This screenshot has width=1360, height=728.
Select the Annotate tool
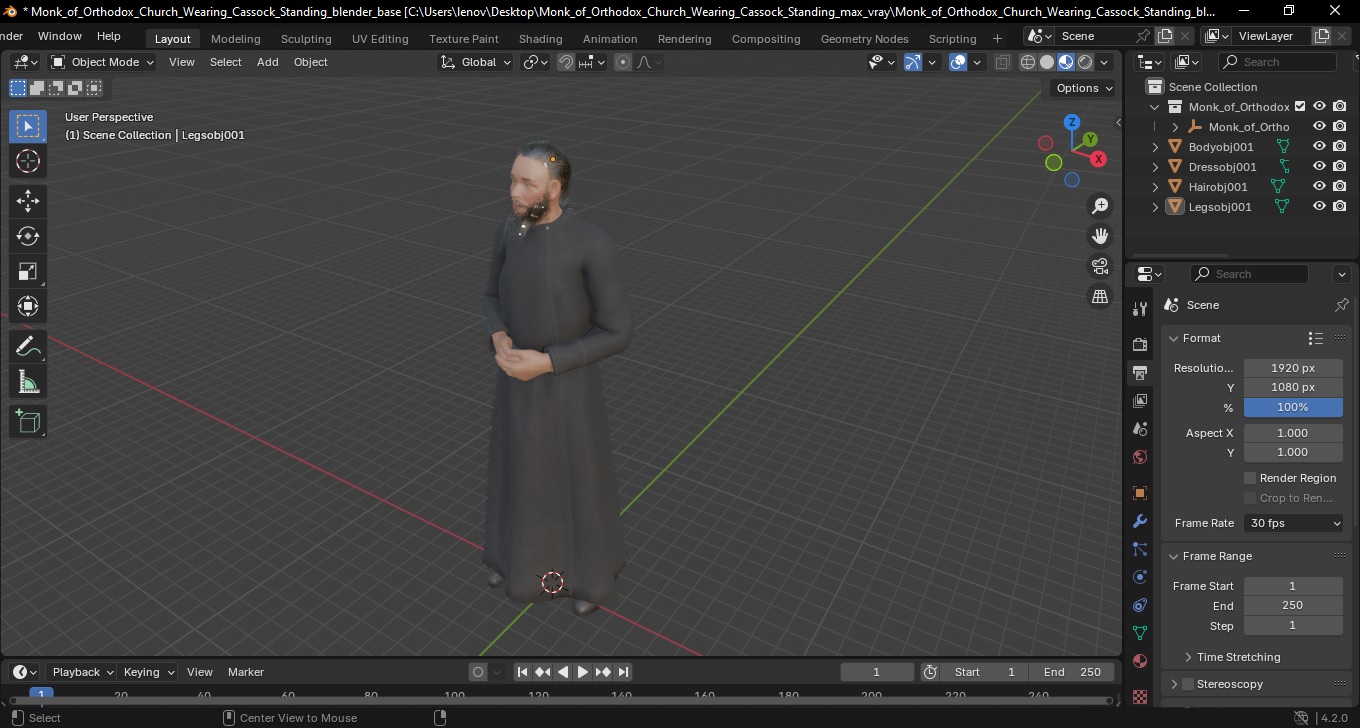coord(28,347)
